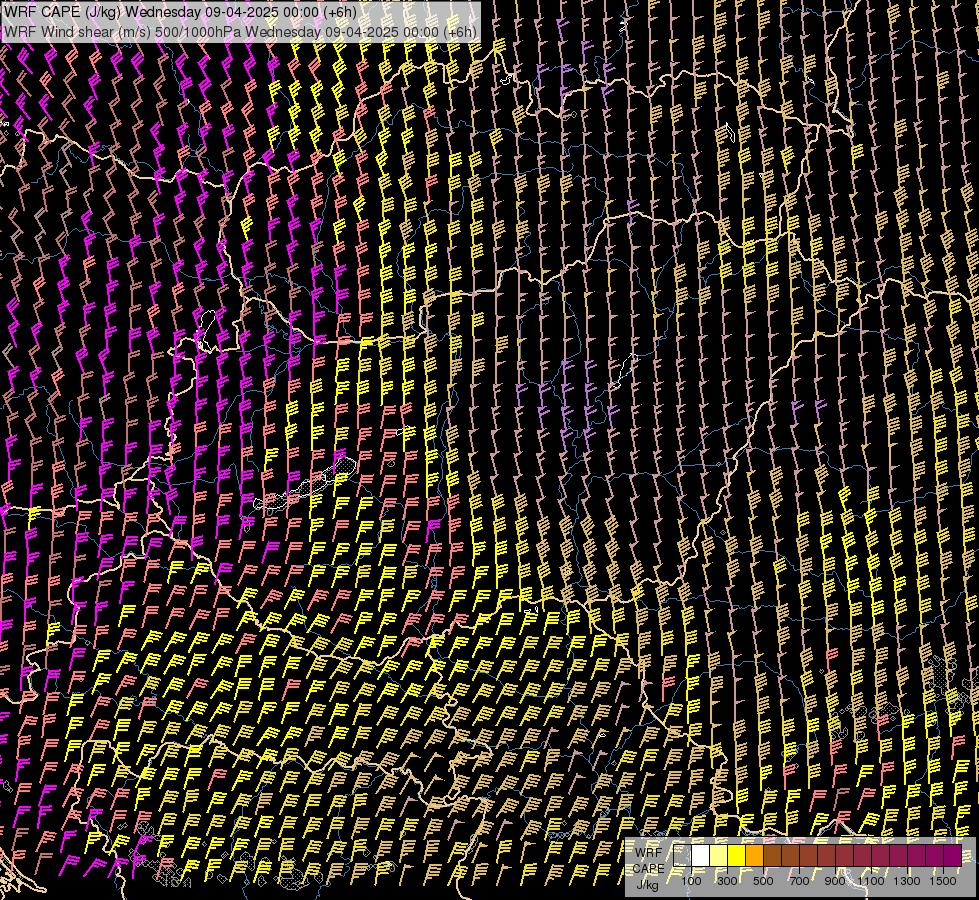Image resolution: width=979 pixels, height=900 pixels.
Task: Click the 'WRF' word in the legend
Action: coord(648,853)
